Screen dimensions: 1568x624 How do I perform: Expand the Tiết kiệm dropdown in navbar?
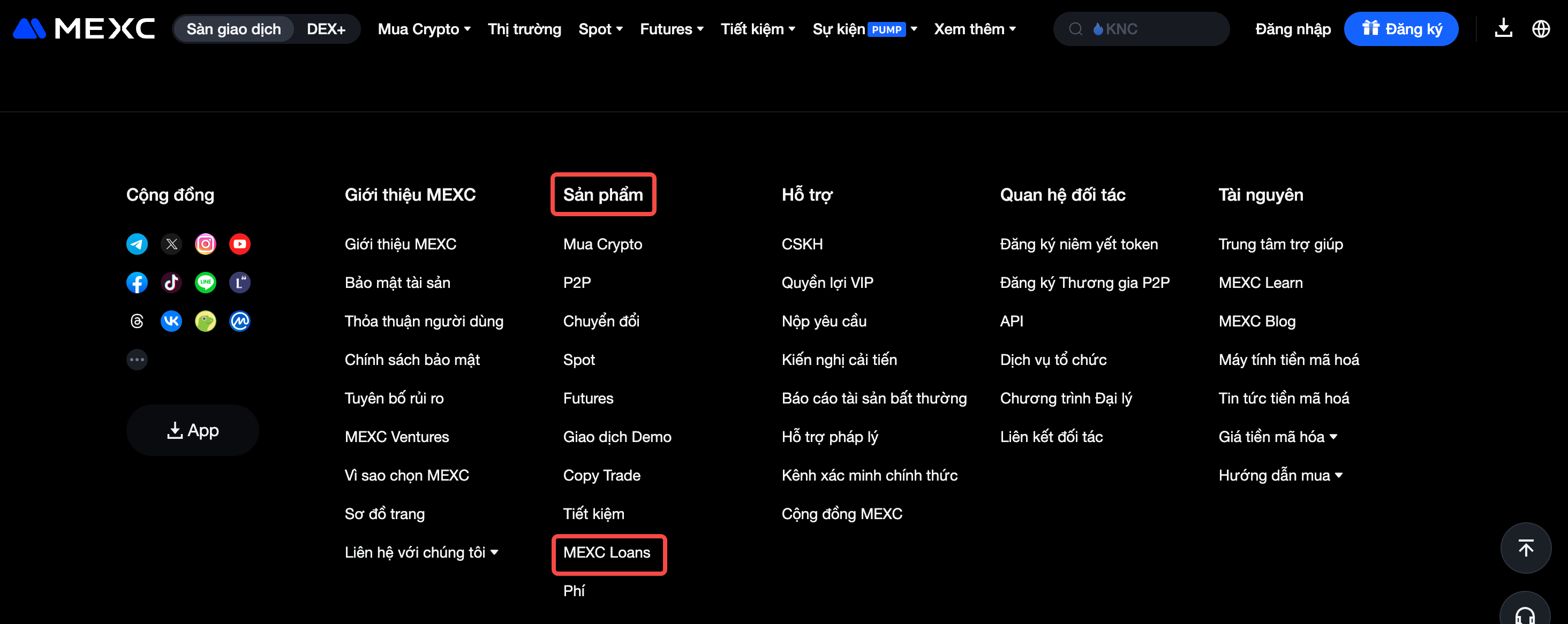[758, 29]
